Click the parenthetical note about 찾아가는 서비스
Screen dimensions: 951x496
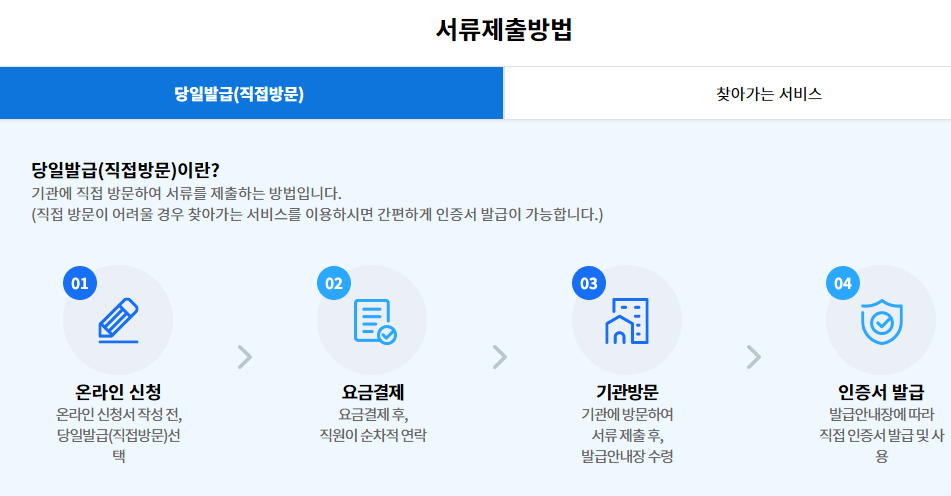pyautogui.click(x=317, y=214)
